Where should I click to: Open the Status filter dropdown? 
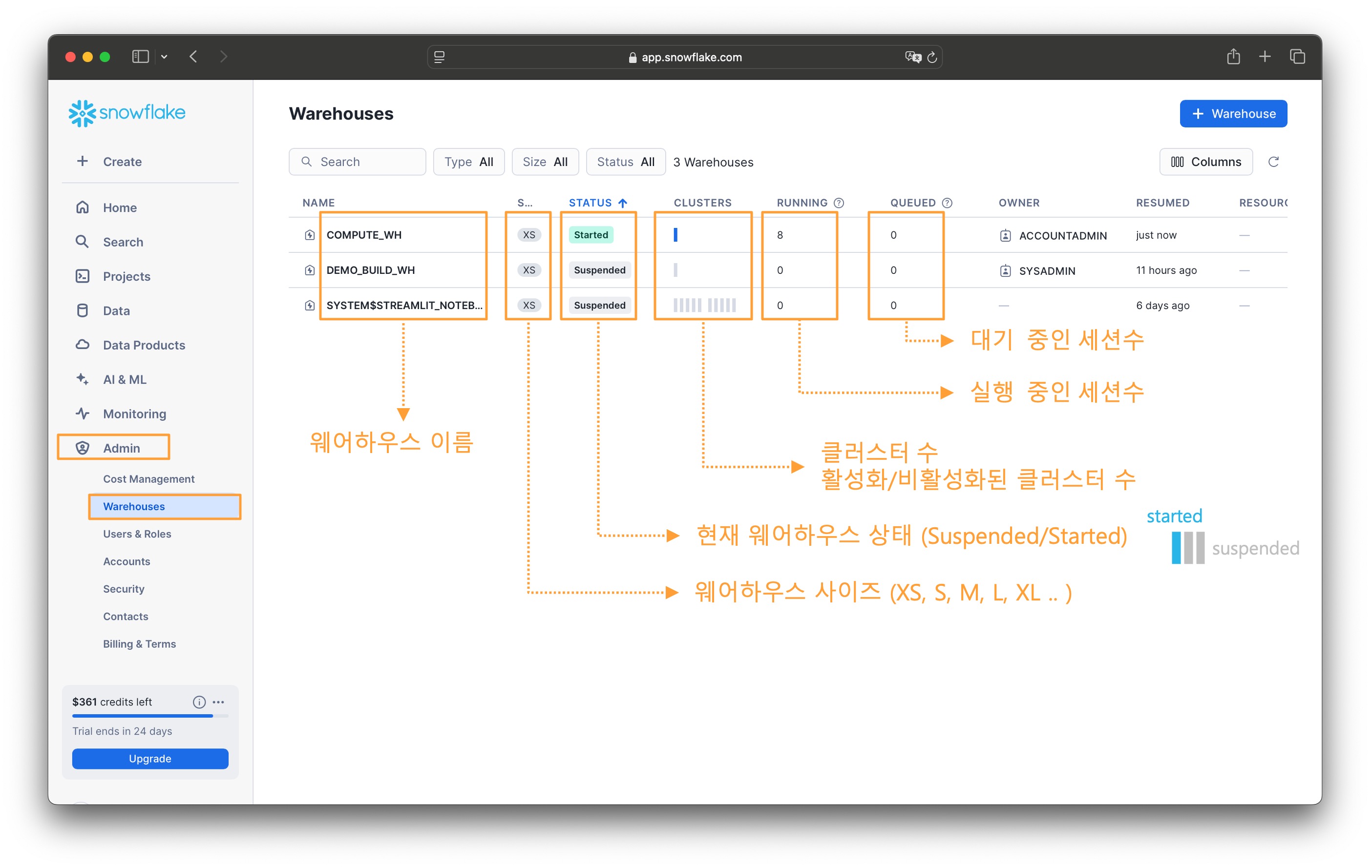point(625,162)
